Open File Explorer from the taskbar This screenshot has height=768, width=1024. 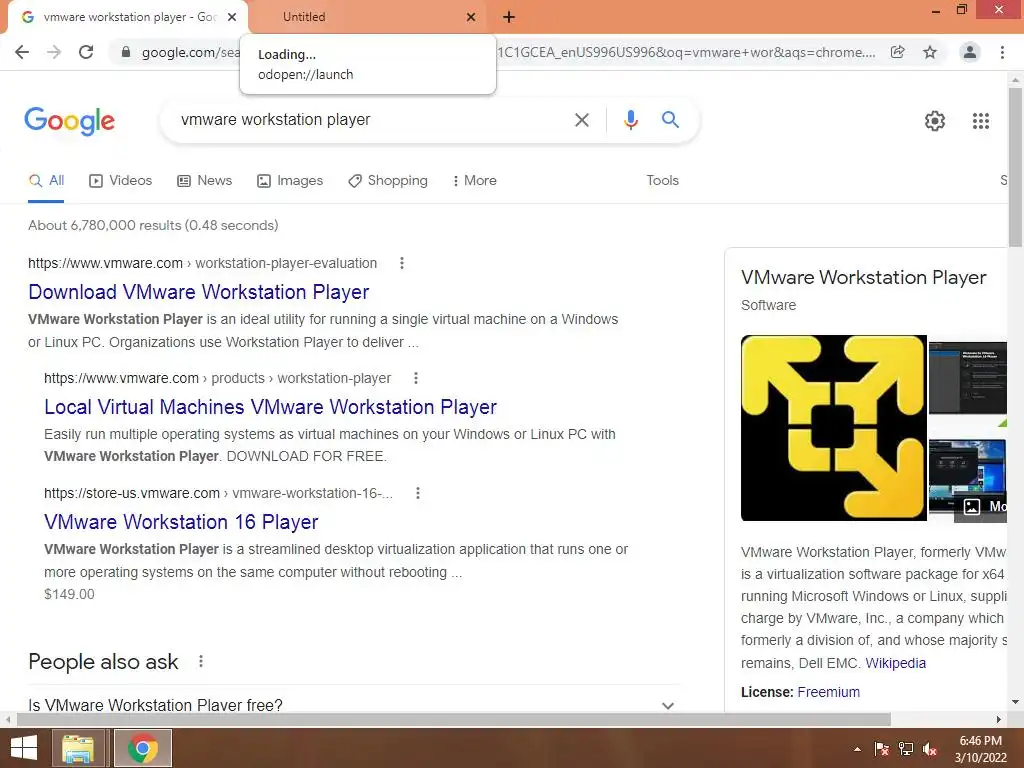[x=78, y=748]
